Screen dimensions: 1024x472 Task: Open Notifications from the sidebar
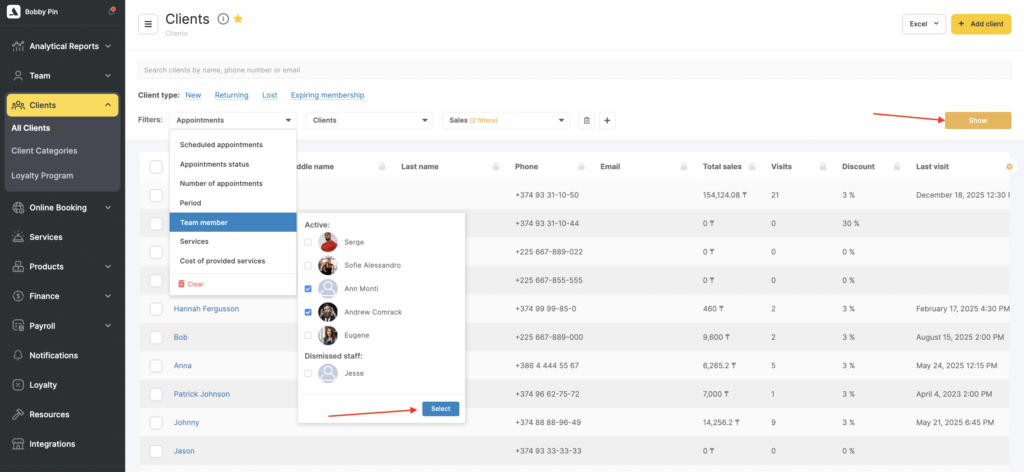click(x=53, y=355)
